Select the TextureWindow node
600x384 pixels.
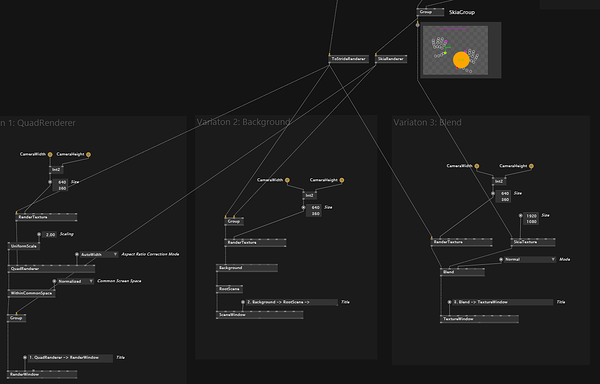pos(479,319)
